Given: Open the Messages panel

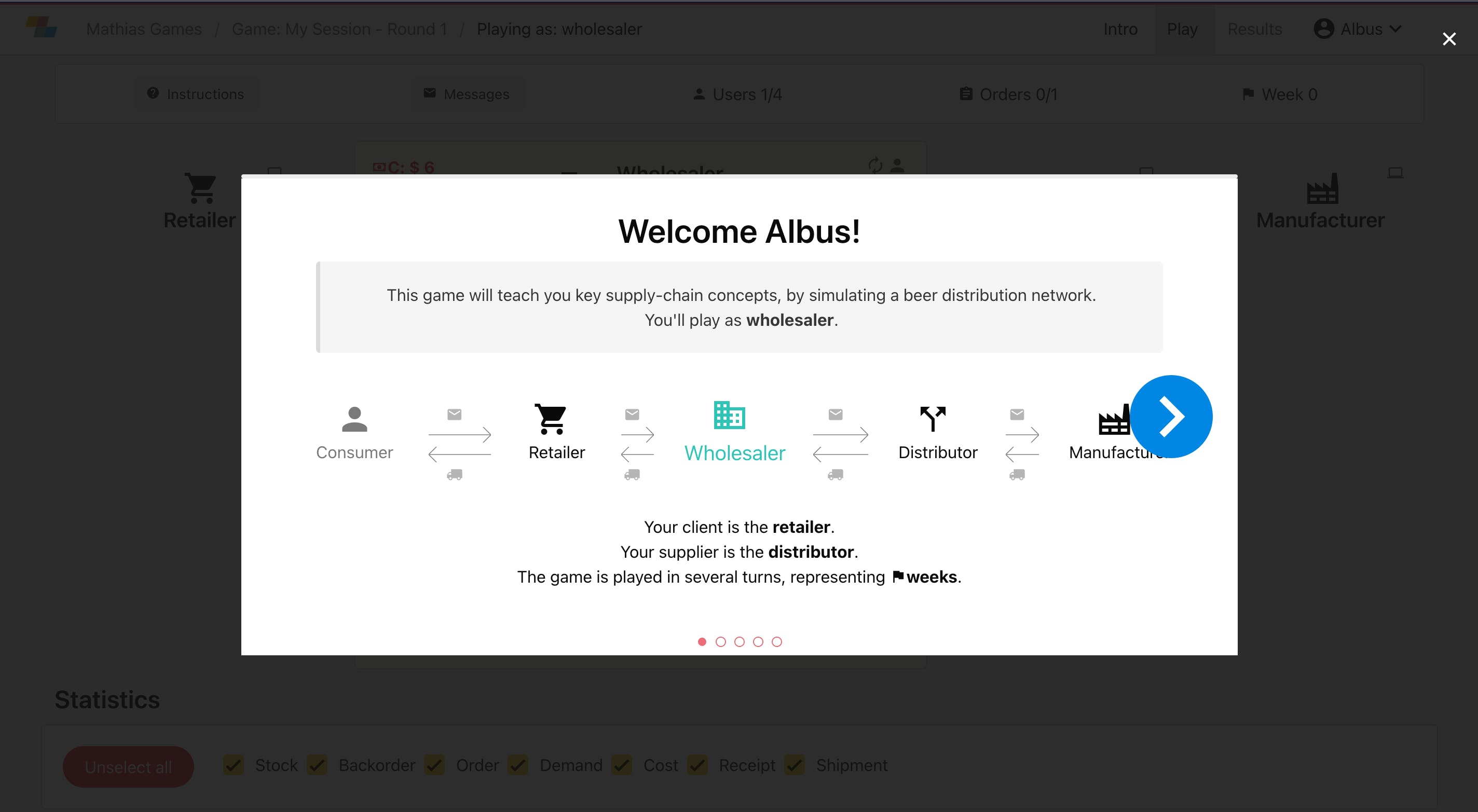Looking at the screenshot, I should (467, 94).
